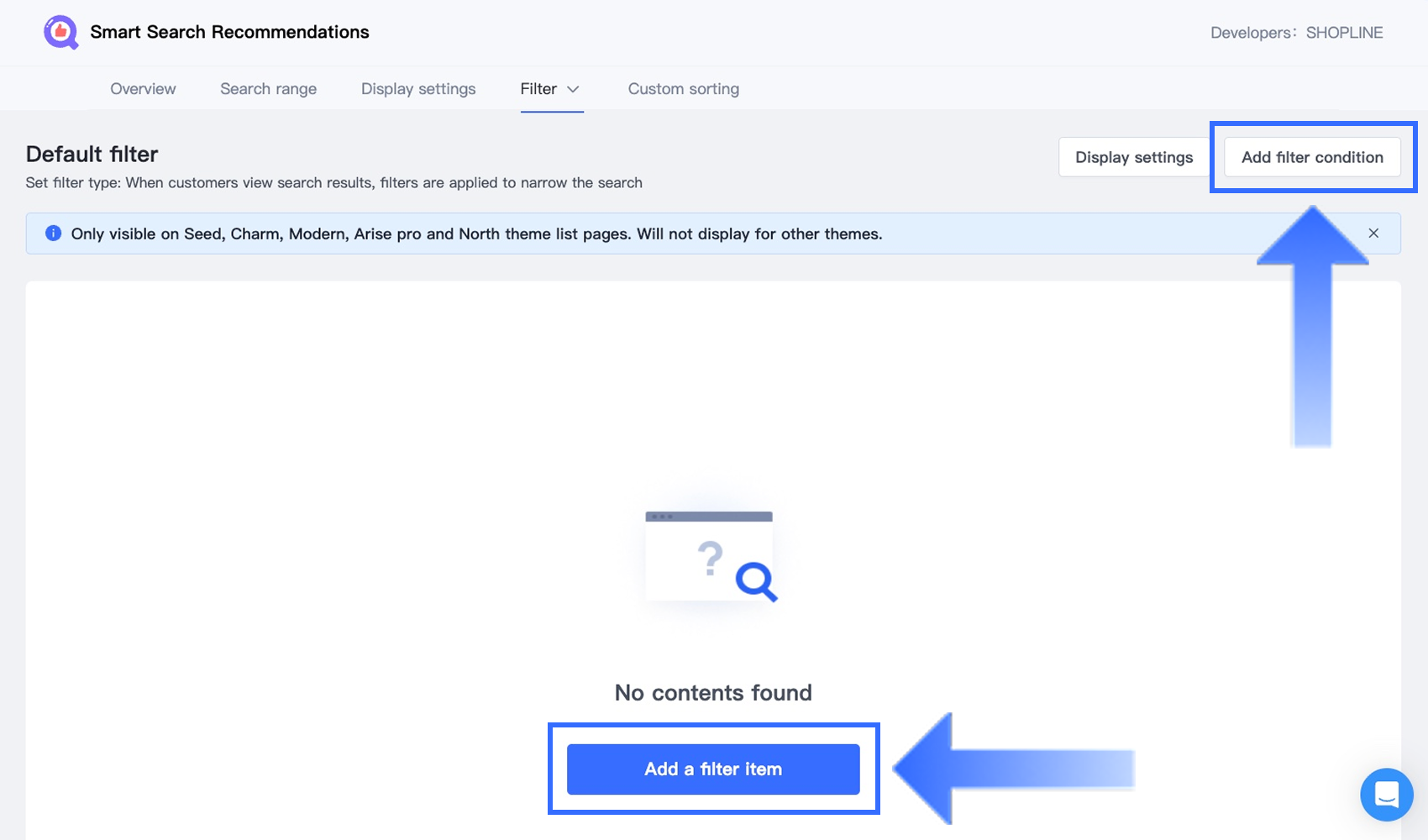Image resolution: width=1428 pixels, height=840 pixels.
Task: Click the Set filter type description text
Action: coord(333,183)
